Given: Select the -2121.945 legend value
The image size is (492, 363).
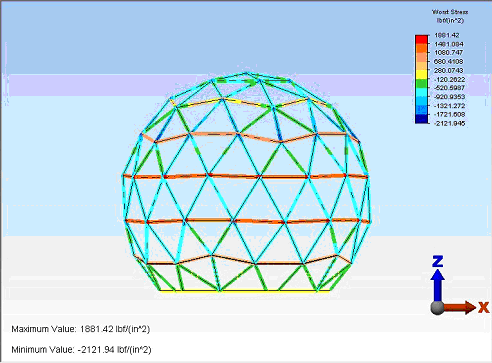Looking at the screenshot, I should [x=449, y=123].
